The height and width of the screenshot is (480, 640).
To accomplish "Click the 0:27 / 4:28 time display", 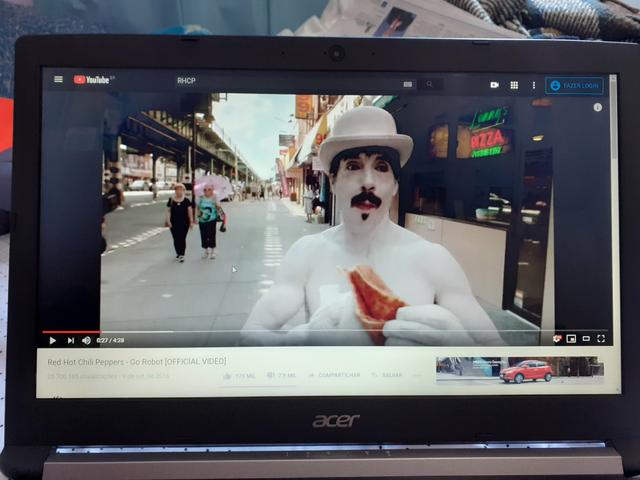I will (110, 340).
